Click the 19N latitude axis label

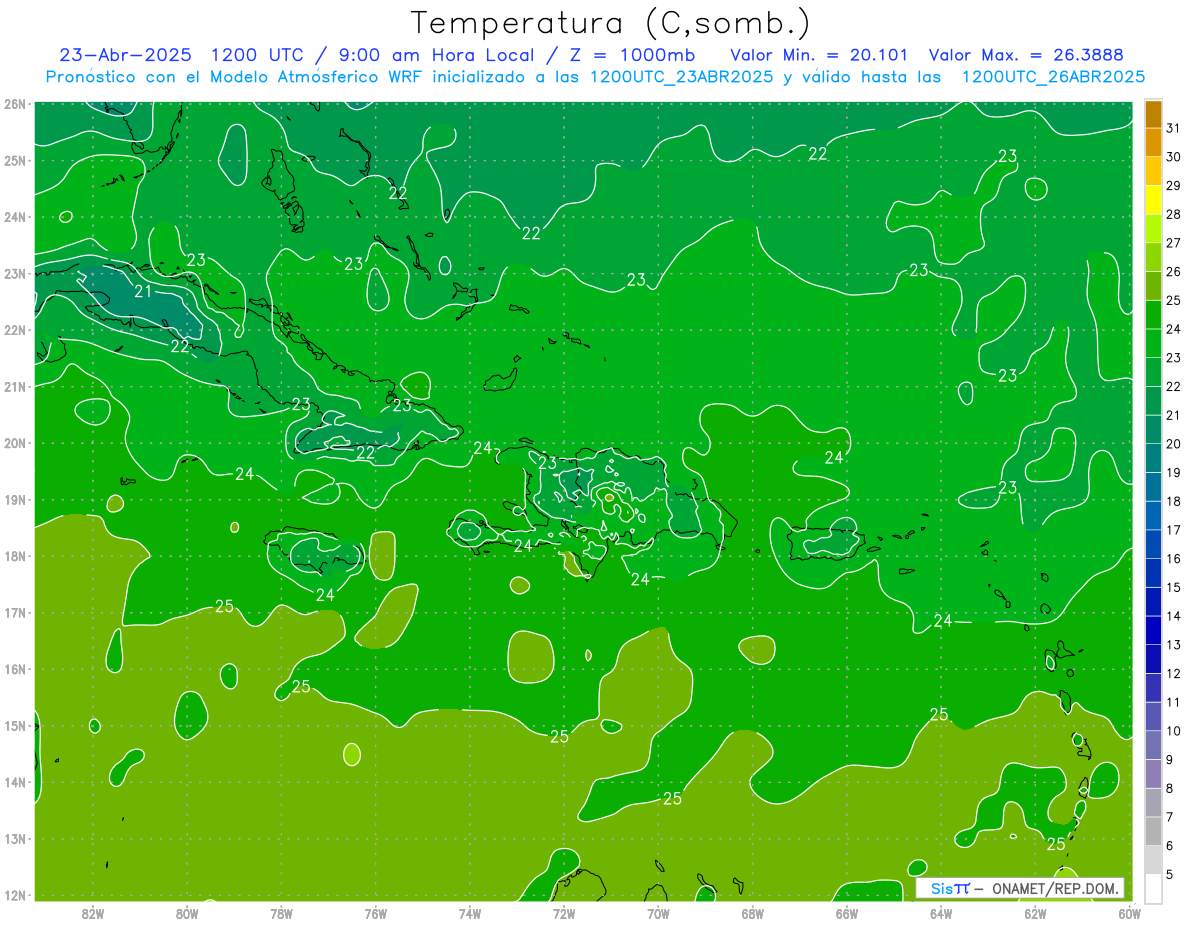[15, 499]
